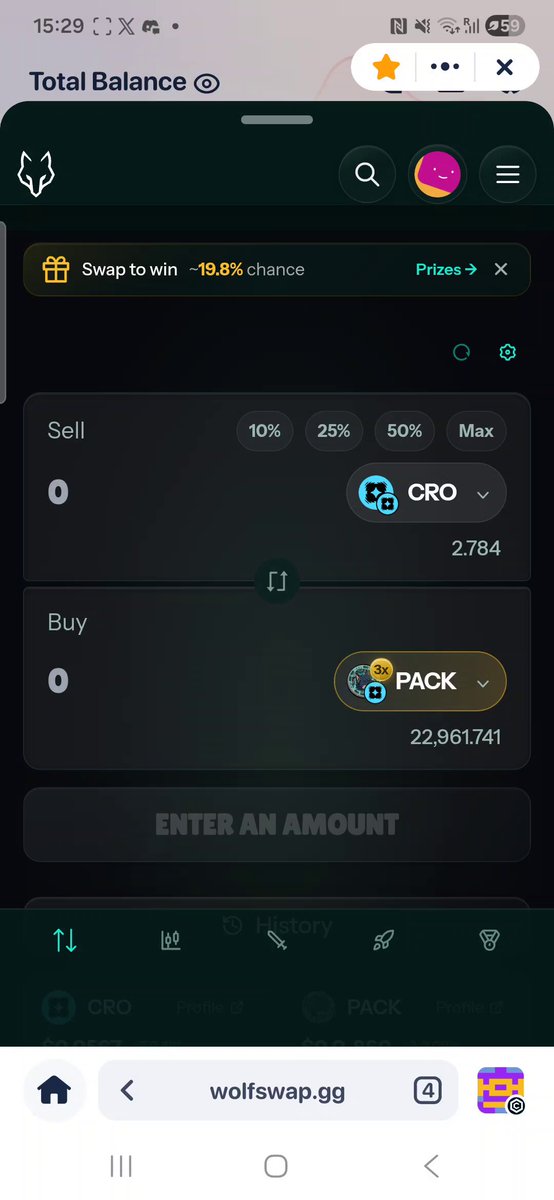Dismiss the Swap to win banner
The width and height of the screenshot is (554, 1200).
click(501, 269)
